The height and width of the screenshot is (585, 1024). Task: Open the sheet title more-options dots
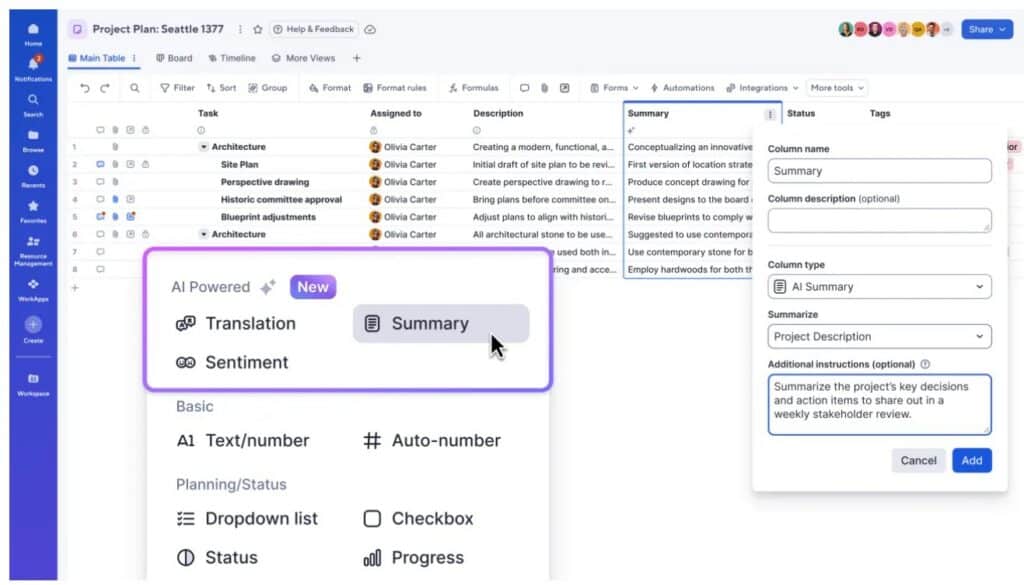pyautogui.click(x=240, y=29)
